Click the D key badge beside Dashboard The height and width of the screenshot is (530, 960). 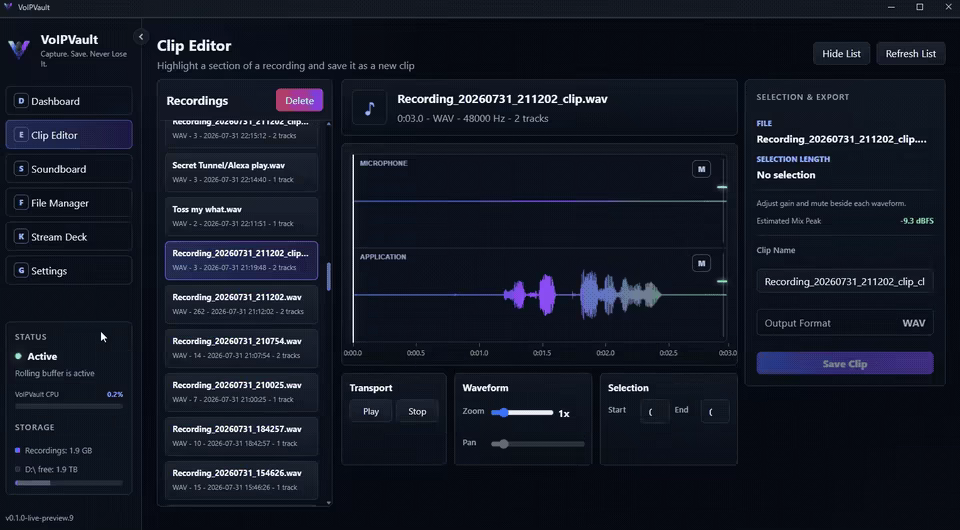coord(21,101)
